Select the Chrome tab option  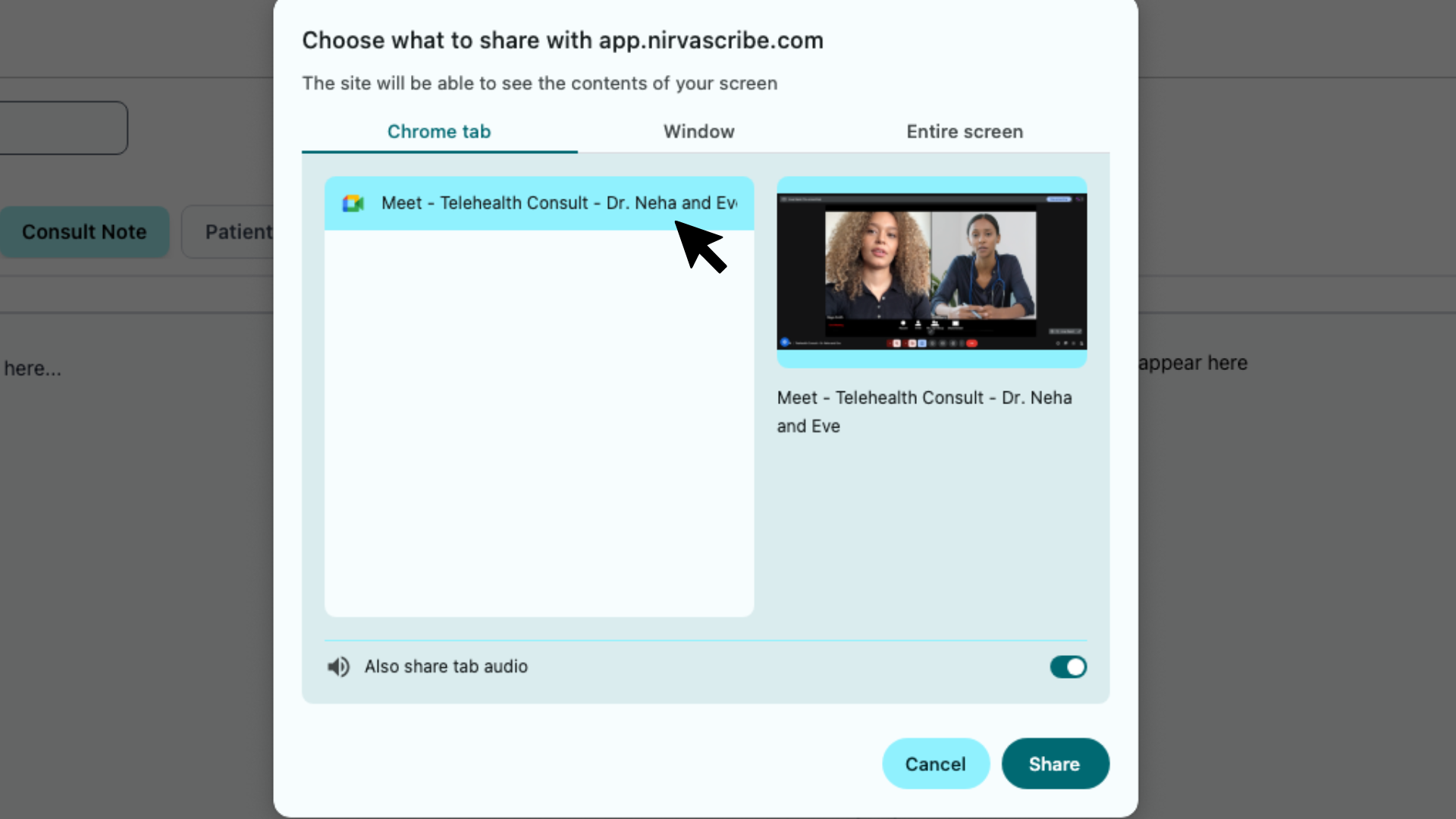pos(438,131)
